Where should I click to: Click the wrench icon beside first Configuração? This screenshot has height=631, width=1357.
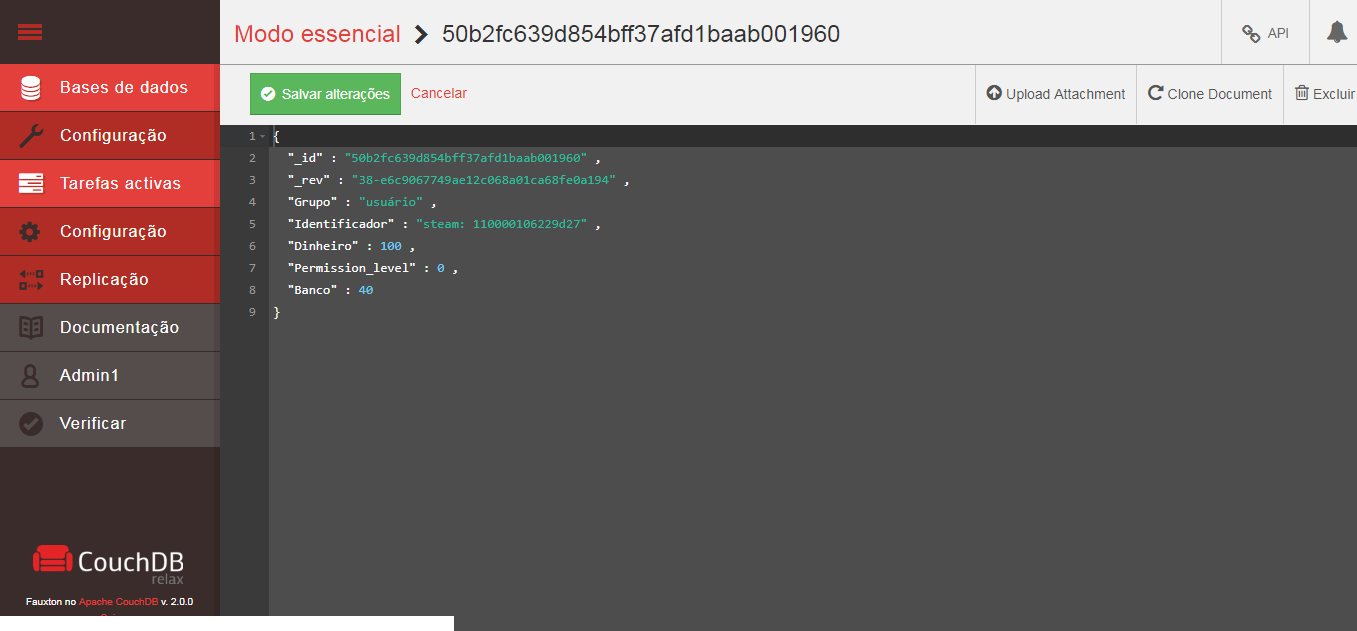(31, 136)
